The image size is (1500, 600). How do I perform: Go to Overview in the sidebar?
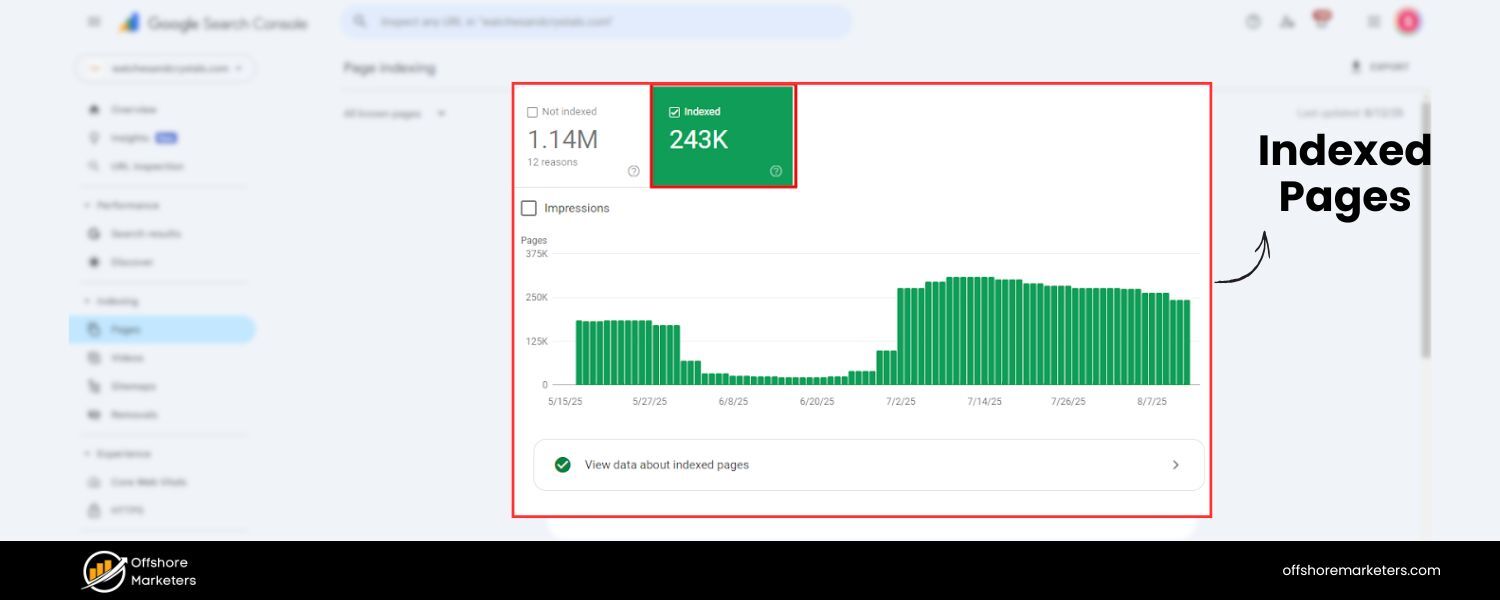click(133, 109)
